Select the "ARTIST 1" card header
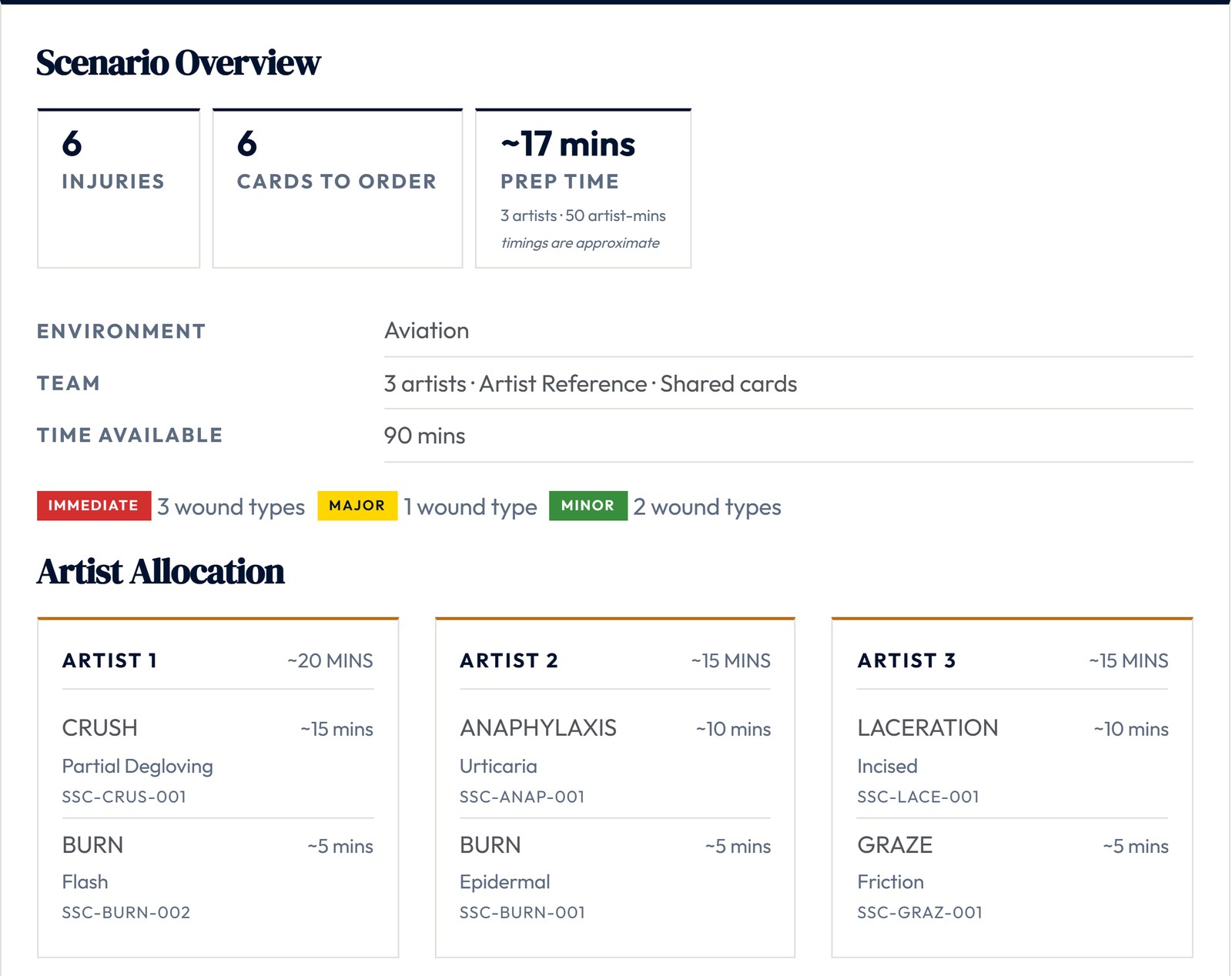Viewport: 1232px width, 976px height. click(109, 661)
